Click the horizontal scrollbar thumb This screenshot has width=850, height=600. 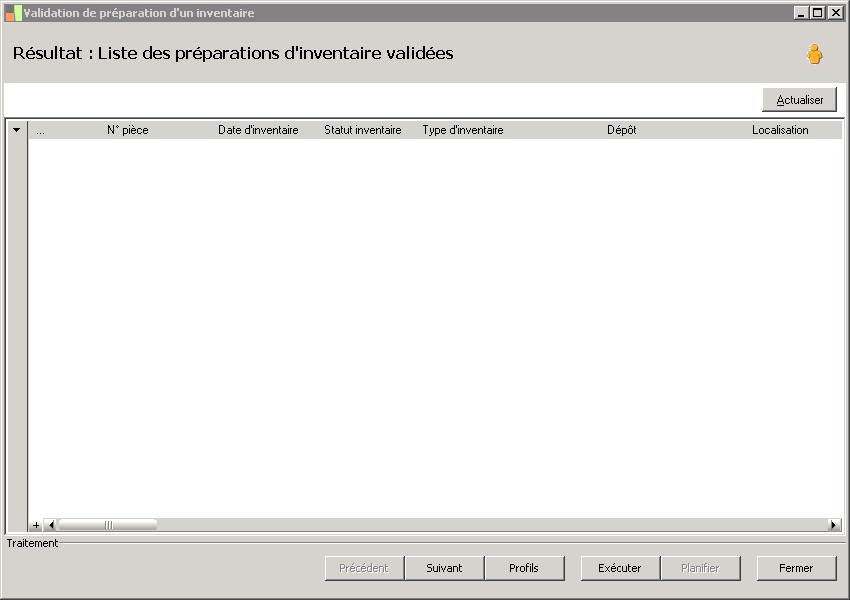click(x=107, y=525)
